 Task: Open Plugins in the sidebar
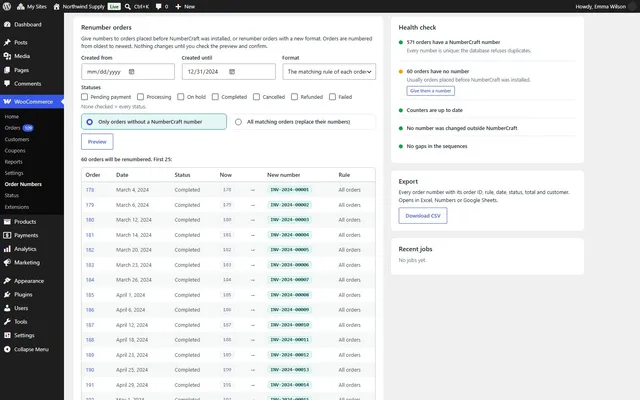pos(32,294)
